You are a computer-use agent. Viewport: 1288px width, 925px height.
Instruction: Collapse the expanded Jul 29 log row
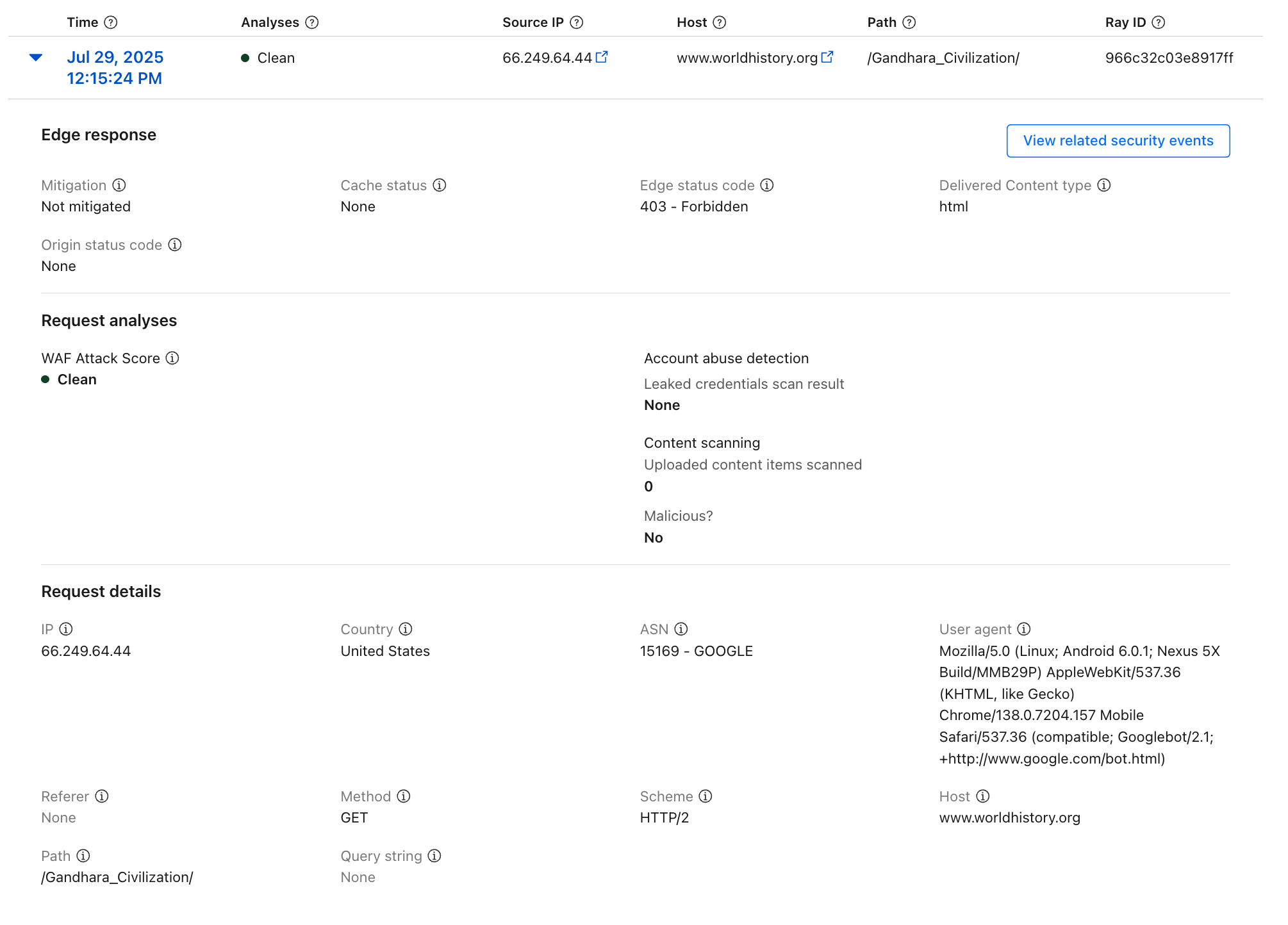click(x=36, y=58)
